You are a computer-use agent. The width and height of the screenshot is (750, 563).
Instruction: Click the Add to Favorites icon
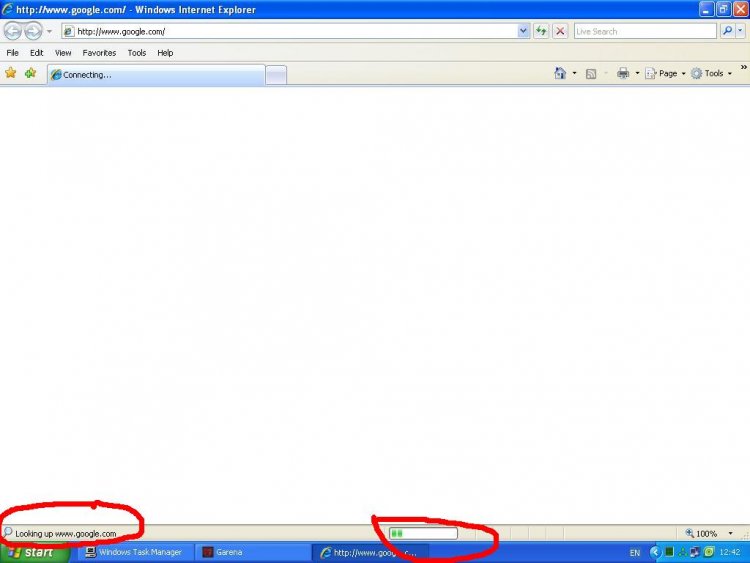point(30,73)
